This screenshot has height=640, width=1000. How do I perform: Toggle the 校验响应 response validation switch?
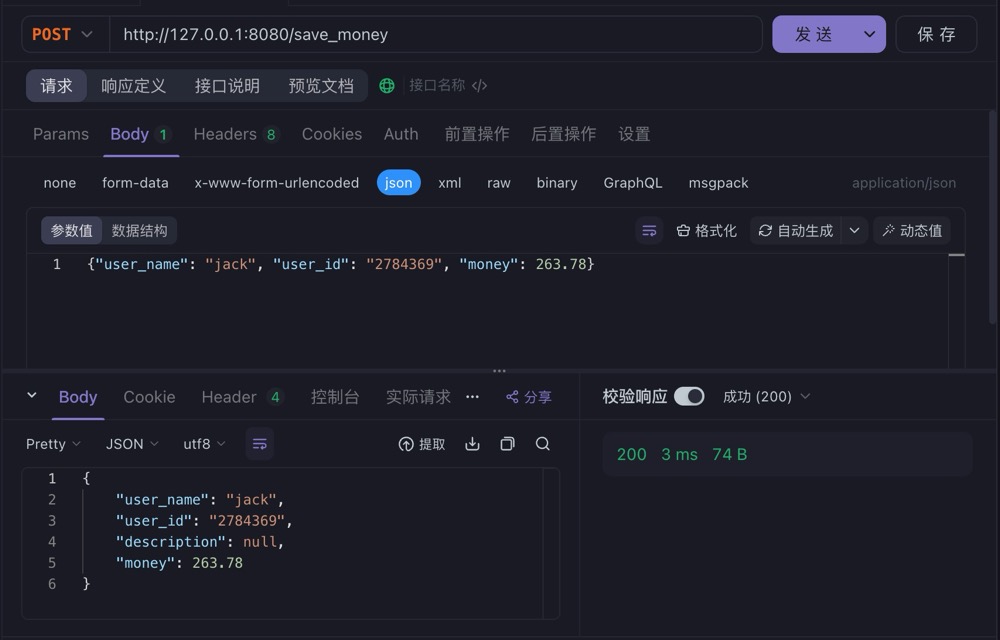pos(689,396)
